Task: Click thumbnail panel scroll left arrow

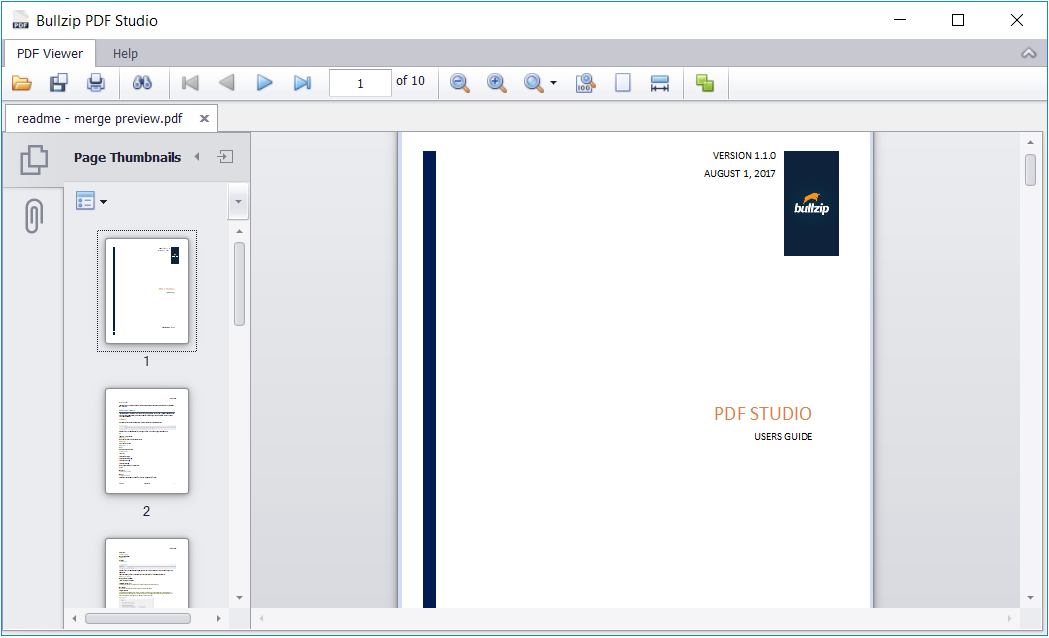Action: click(x=74, y=619)
